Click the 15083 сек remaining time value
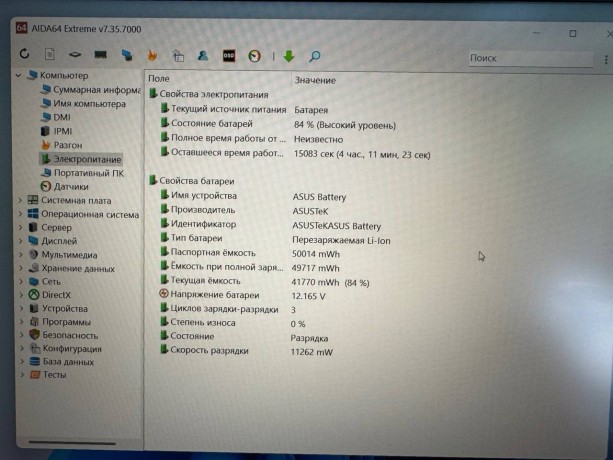Viewport: 613px width, 460px height. coord(362,154)
